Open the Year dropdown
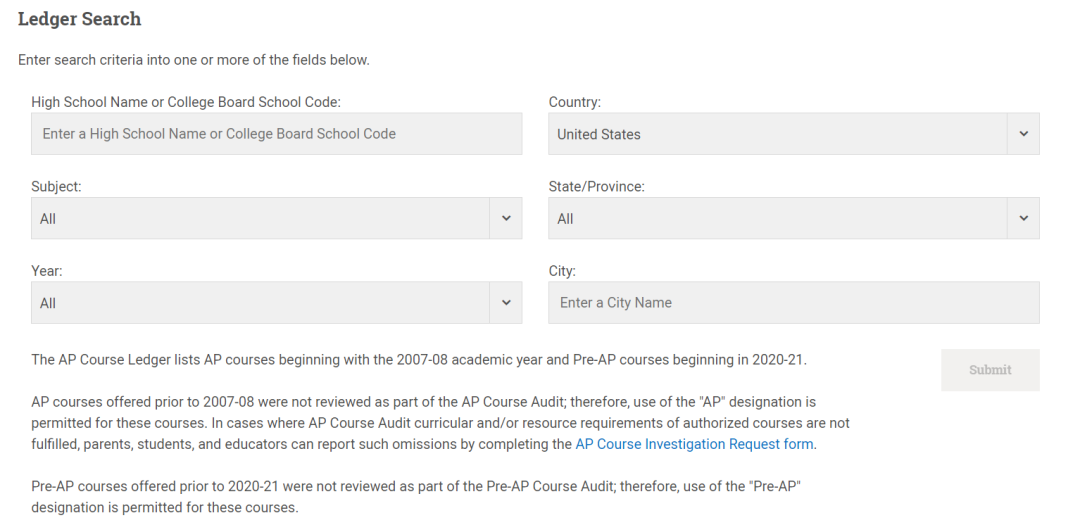This screenshot has width=1080, height=532. click(276, 303)
